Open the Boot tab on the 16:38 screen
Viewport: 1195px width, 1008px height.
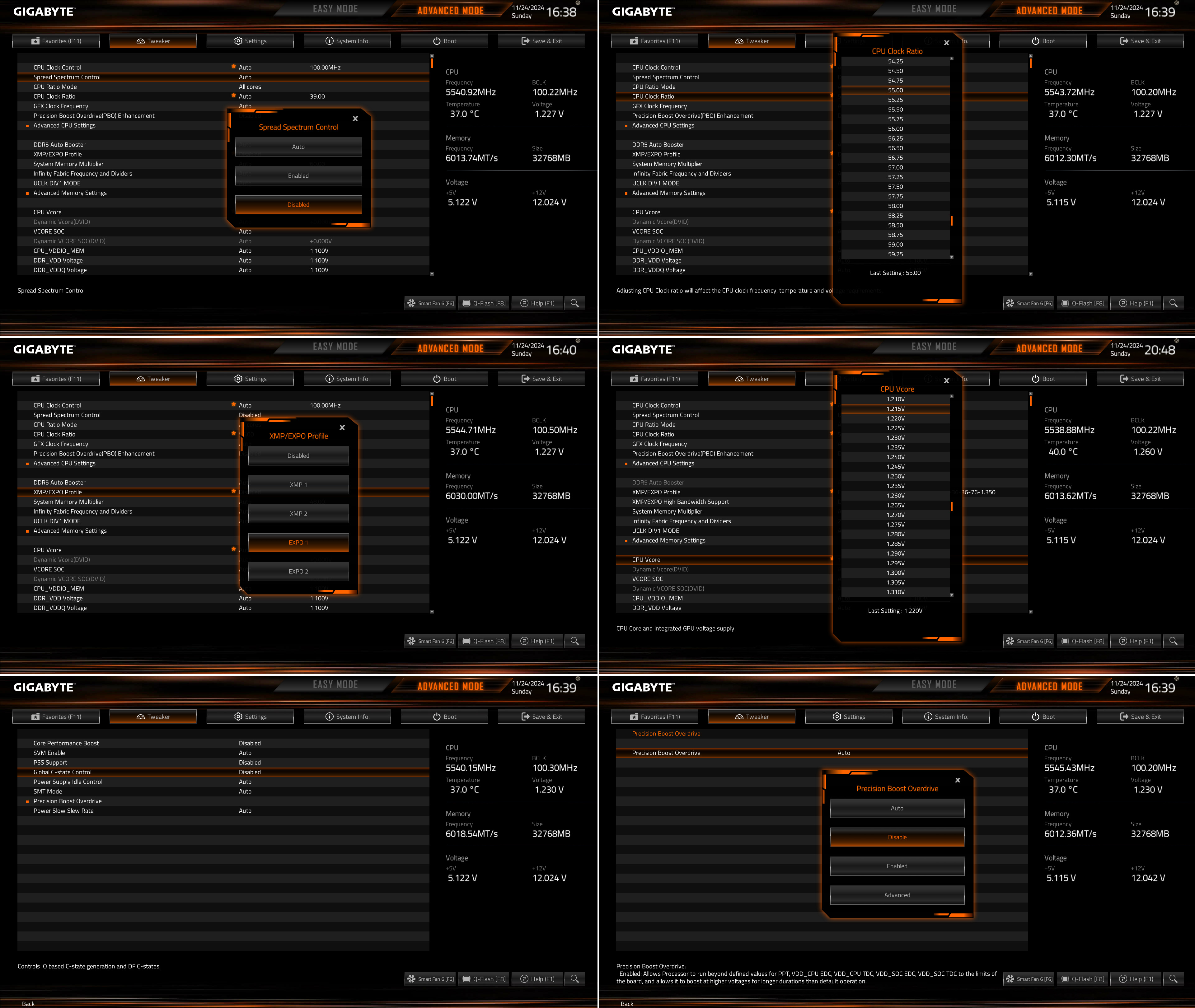point(444,41)
